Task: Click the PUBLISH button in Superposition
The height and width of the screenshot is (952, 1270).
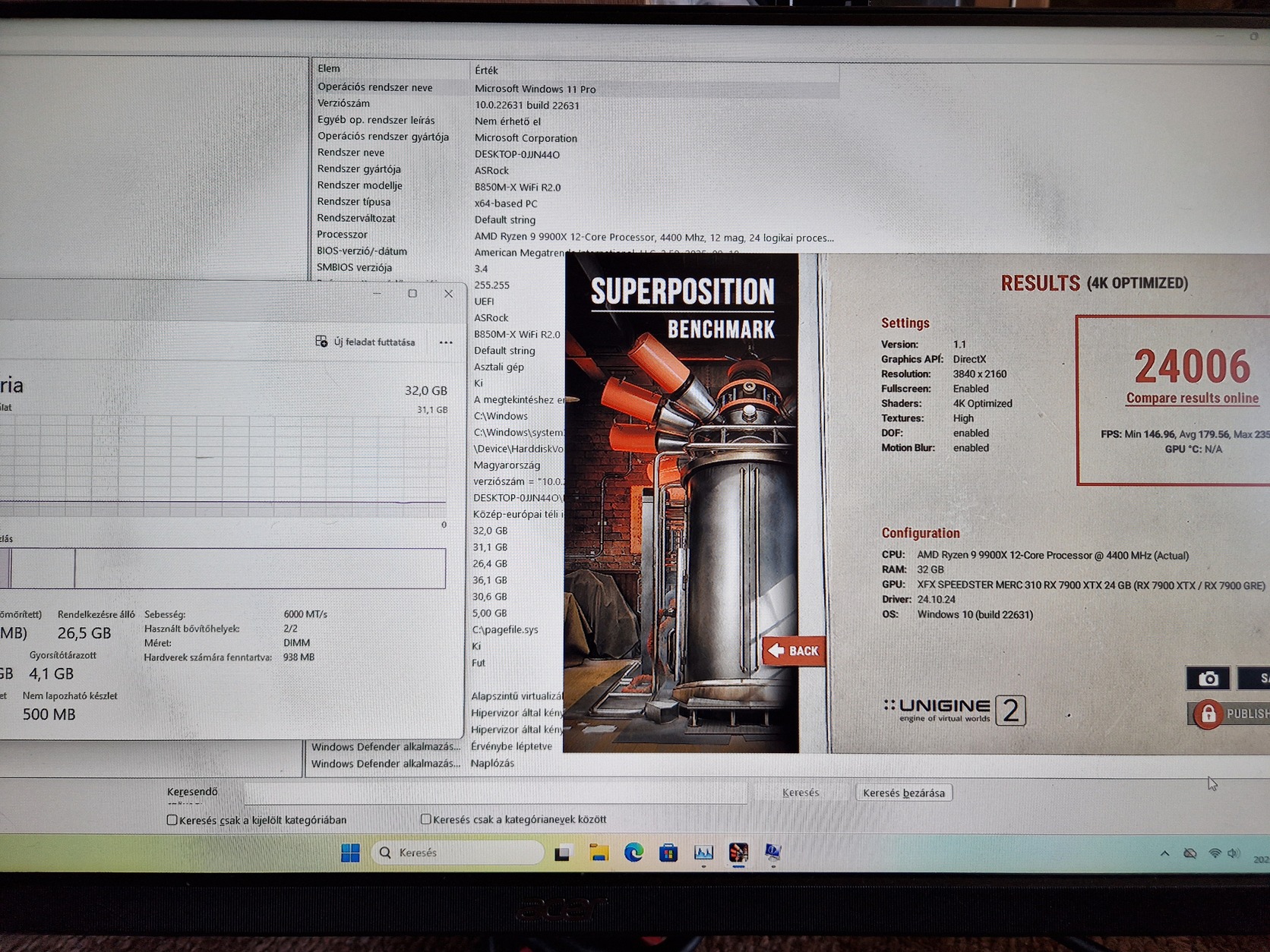Action: pyautogui.click(x=1229, y=714)
